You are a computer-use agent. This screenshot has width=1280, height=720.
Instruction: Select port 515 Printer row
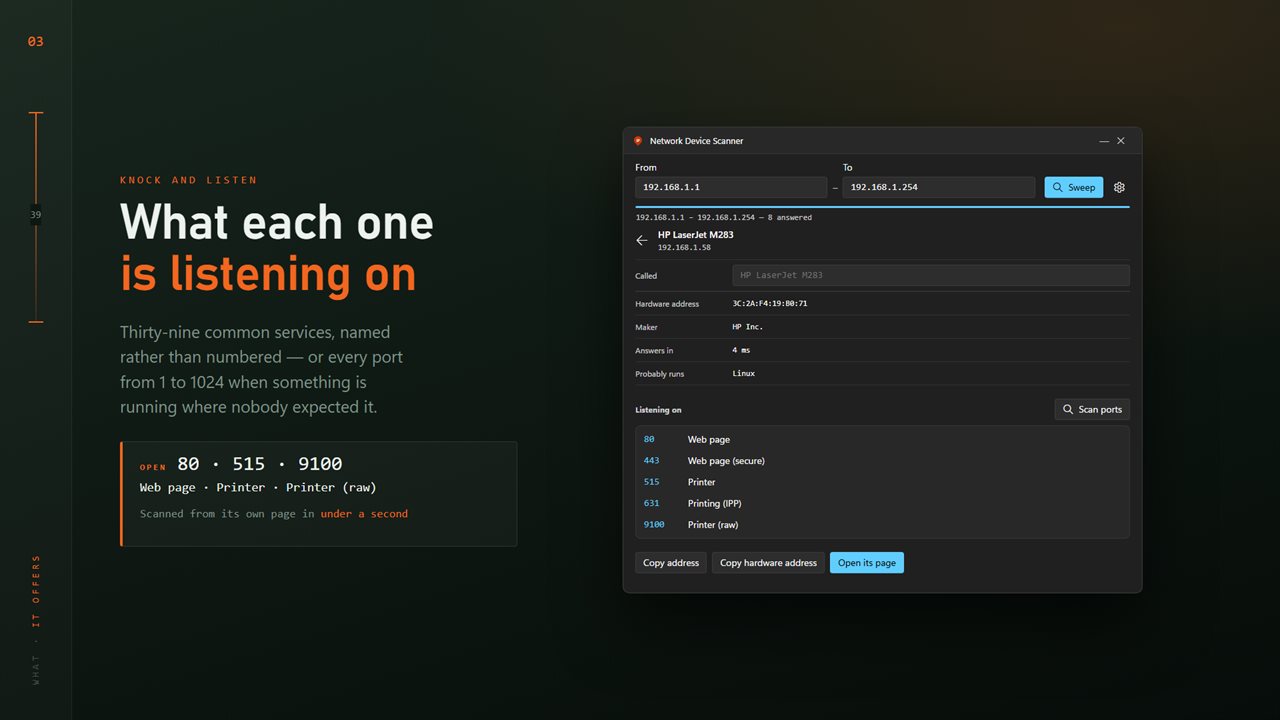click(882, 482)
